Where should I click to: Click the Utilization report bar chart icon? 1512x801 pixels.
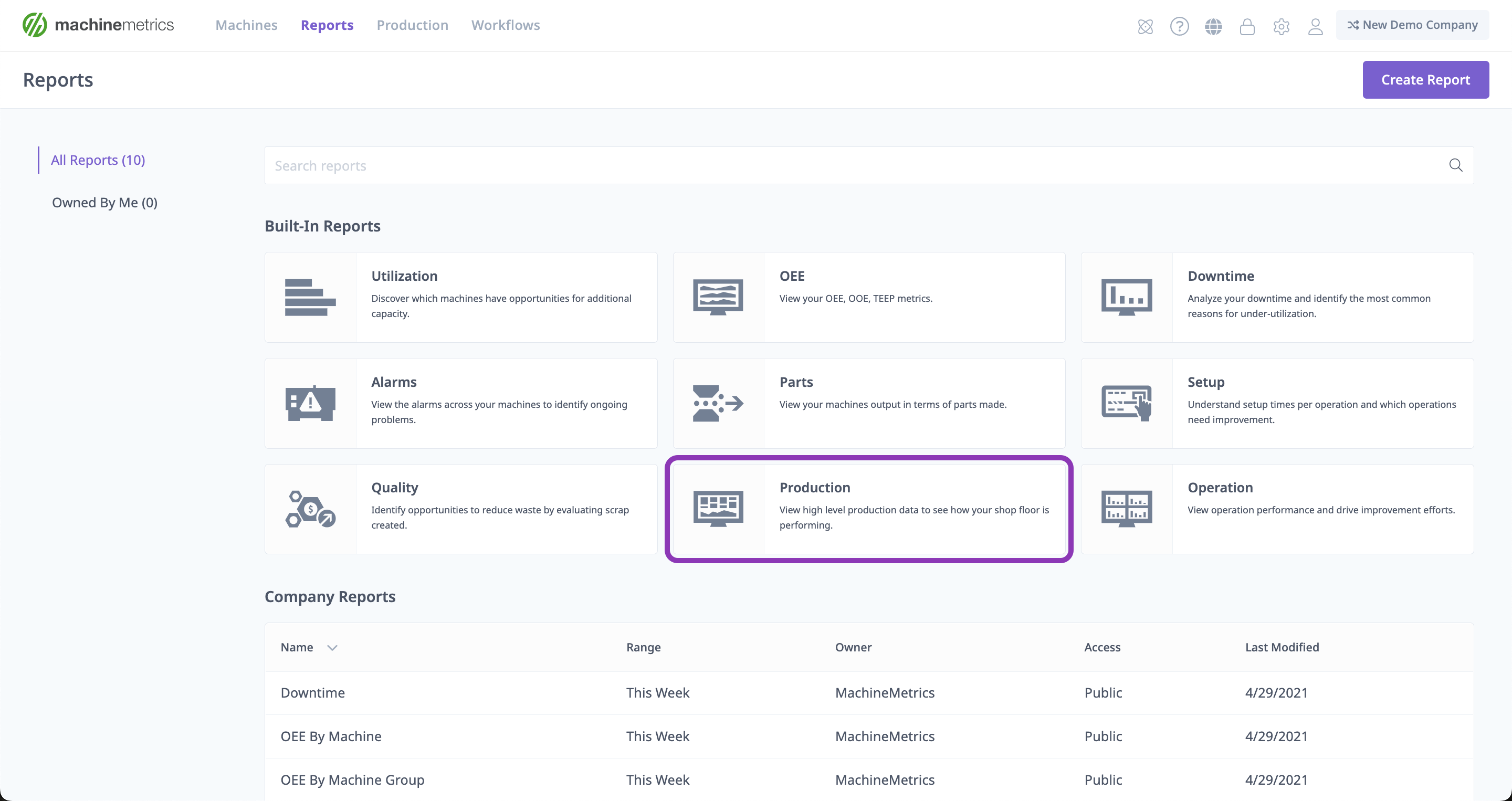[x=310, y=298]
